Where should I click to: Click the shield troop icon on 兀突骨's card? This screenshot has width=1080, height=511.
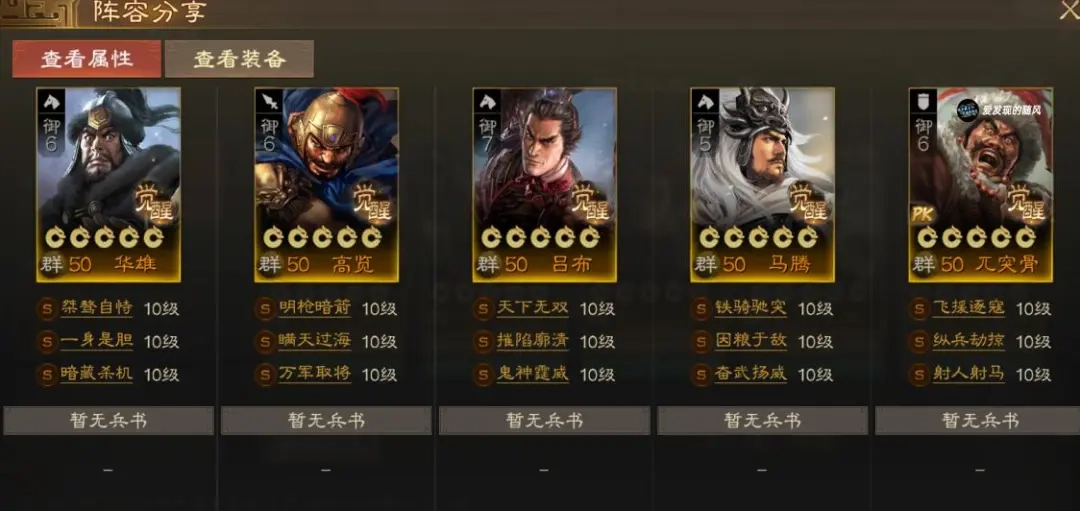pyautogui.click(x=924, y=102)
